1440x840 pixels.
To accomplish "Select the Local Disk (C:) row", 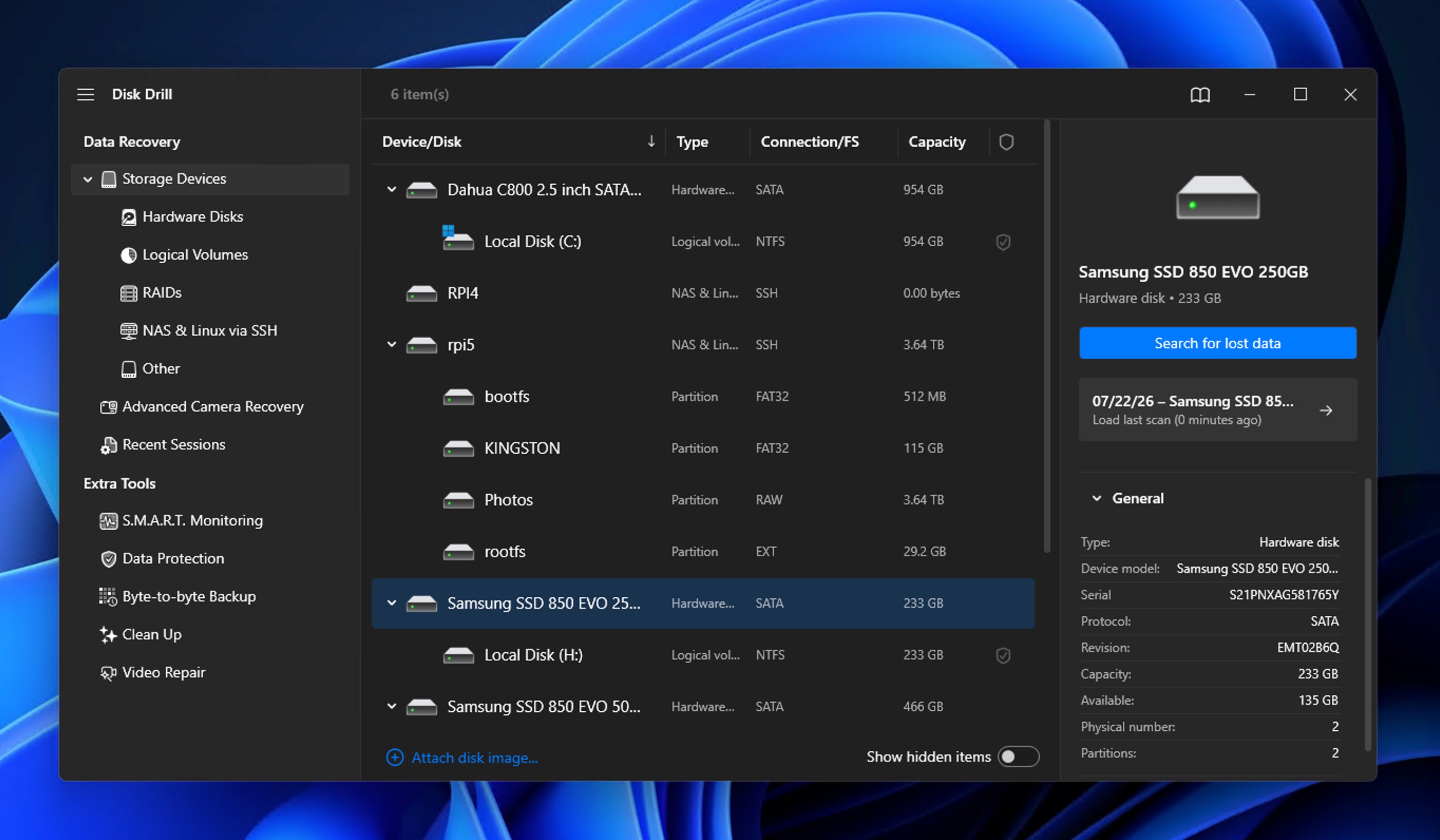I will [x=703, y=242].
